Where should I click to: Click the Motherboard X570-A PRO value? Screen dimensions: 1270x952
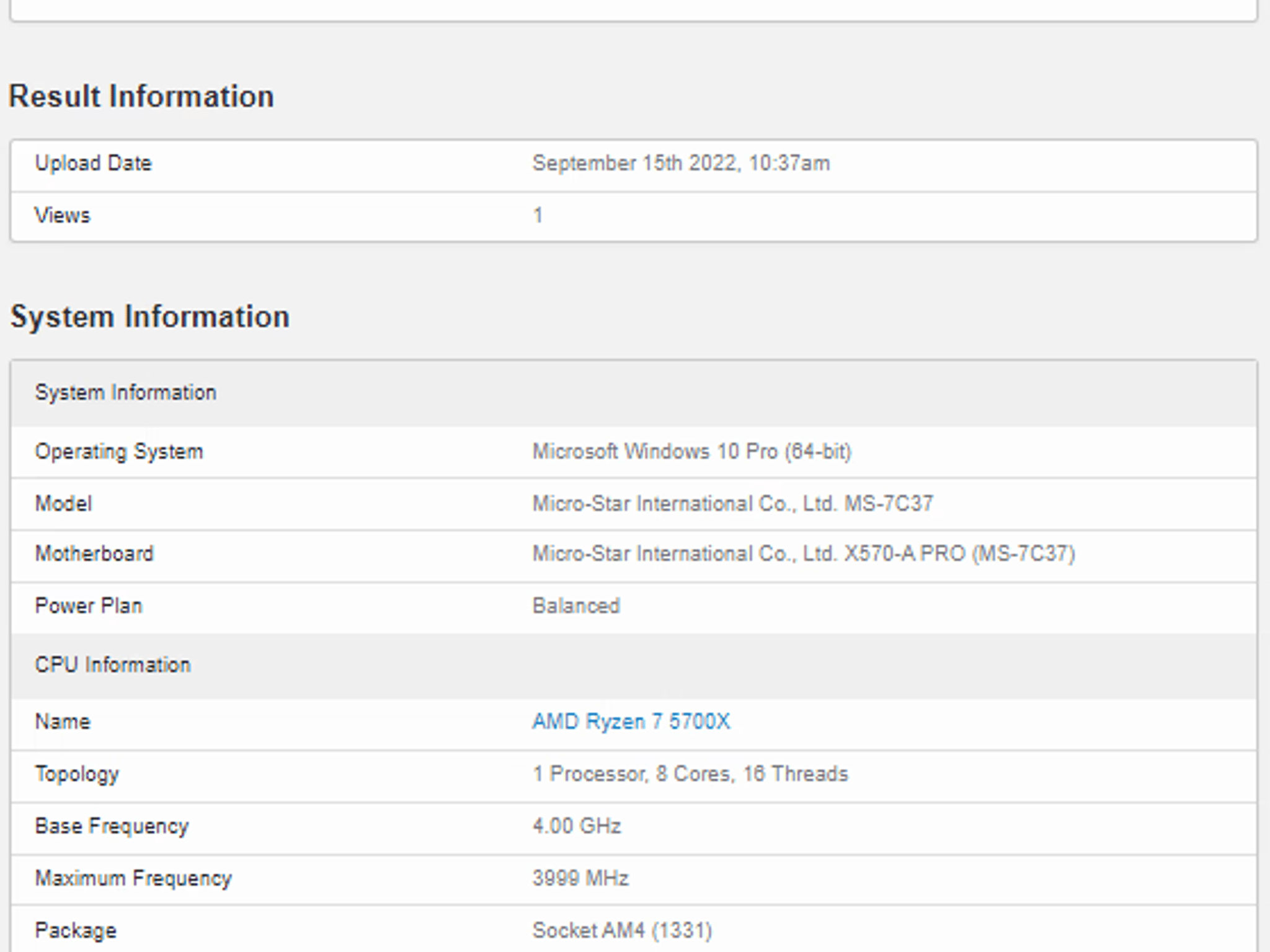804,553
